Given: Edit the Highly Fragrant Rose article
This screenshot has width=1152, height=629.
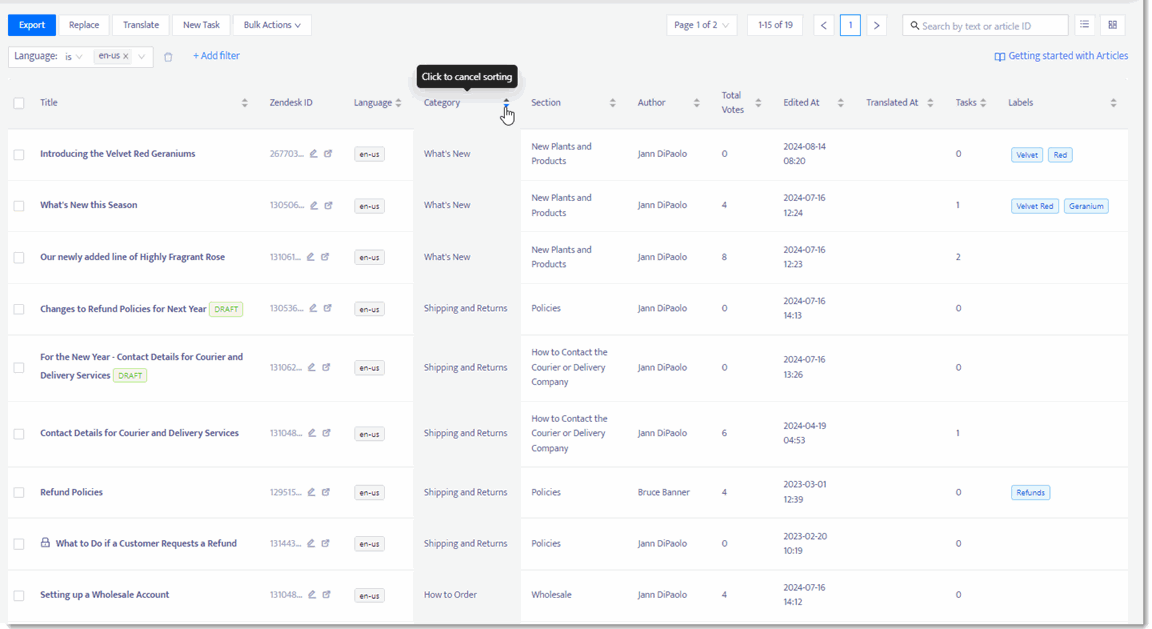Looking at the screenshot, I should [311, 256].
